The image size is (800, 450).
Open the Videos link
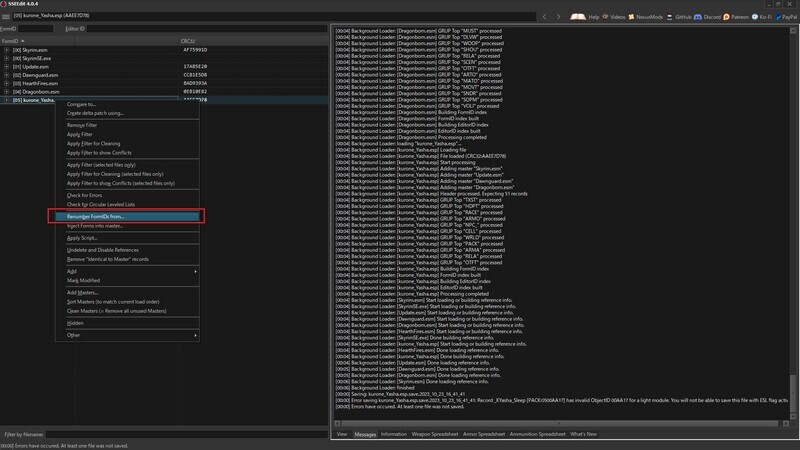point(613,17)
